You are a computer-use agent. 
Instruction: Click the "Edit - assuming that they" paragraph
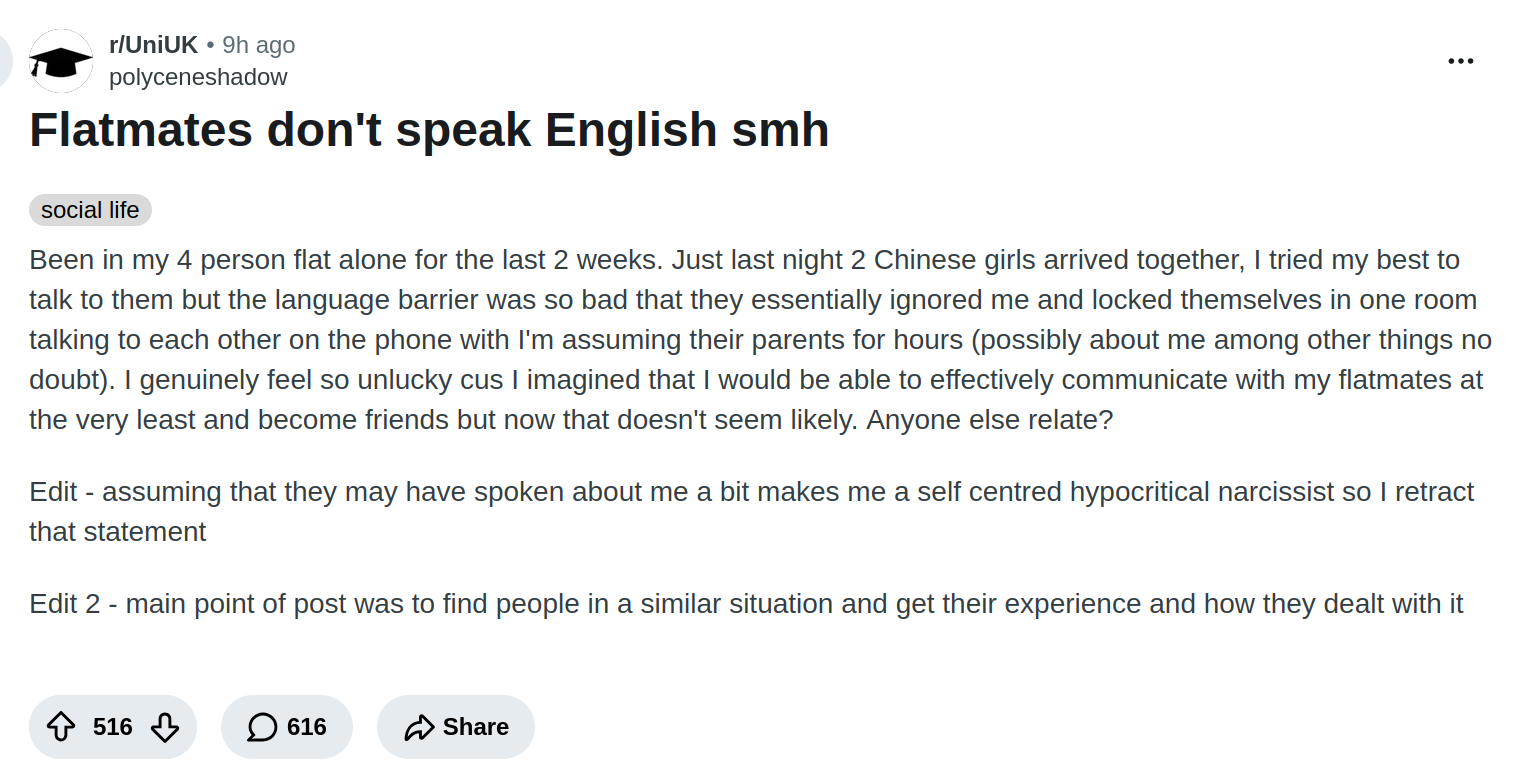751,511
